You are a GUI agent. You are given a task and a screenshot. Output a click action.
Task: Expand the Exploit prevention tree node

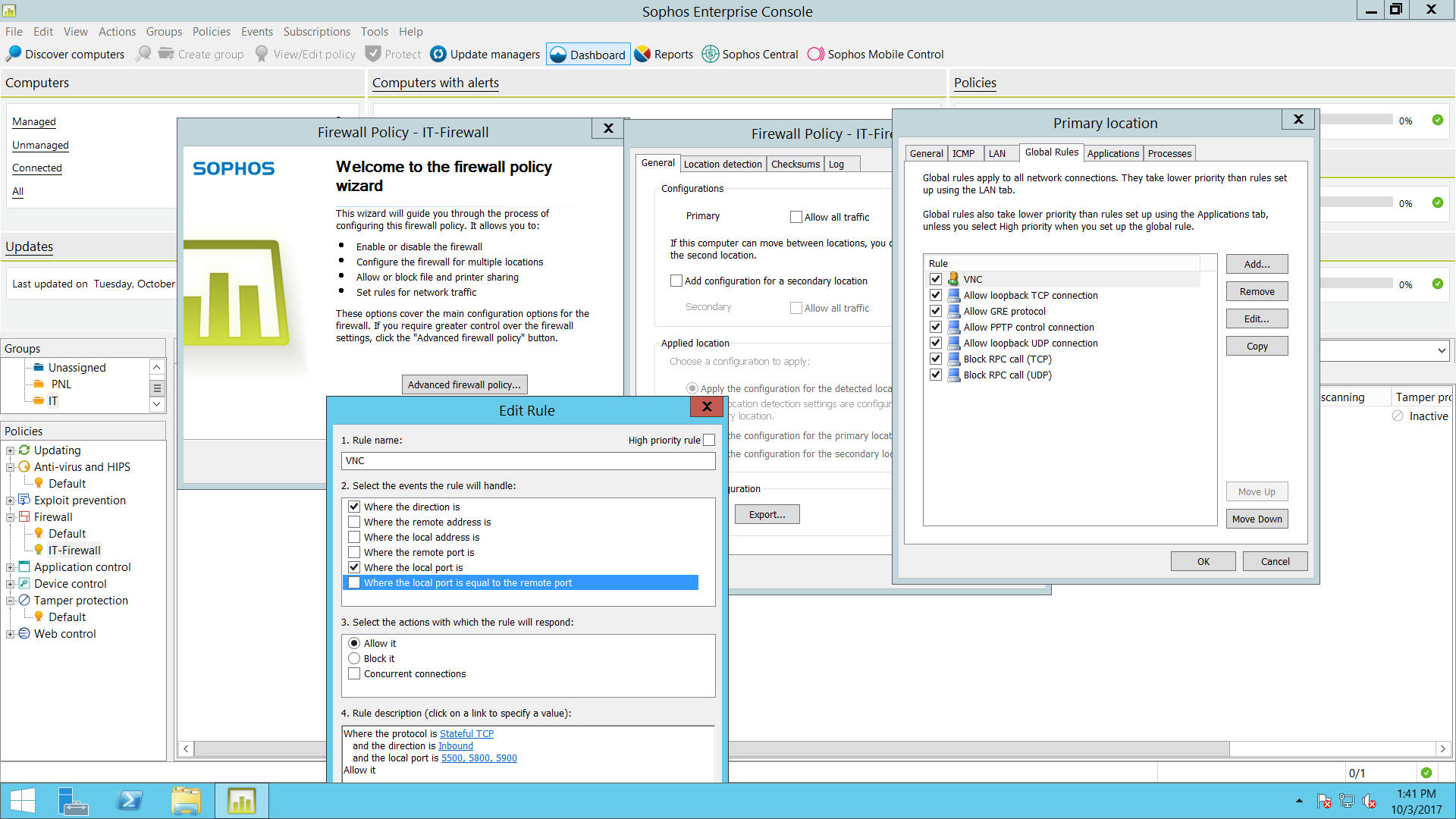11,500
